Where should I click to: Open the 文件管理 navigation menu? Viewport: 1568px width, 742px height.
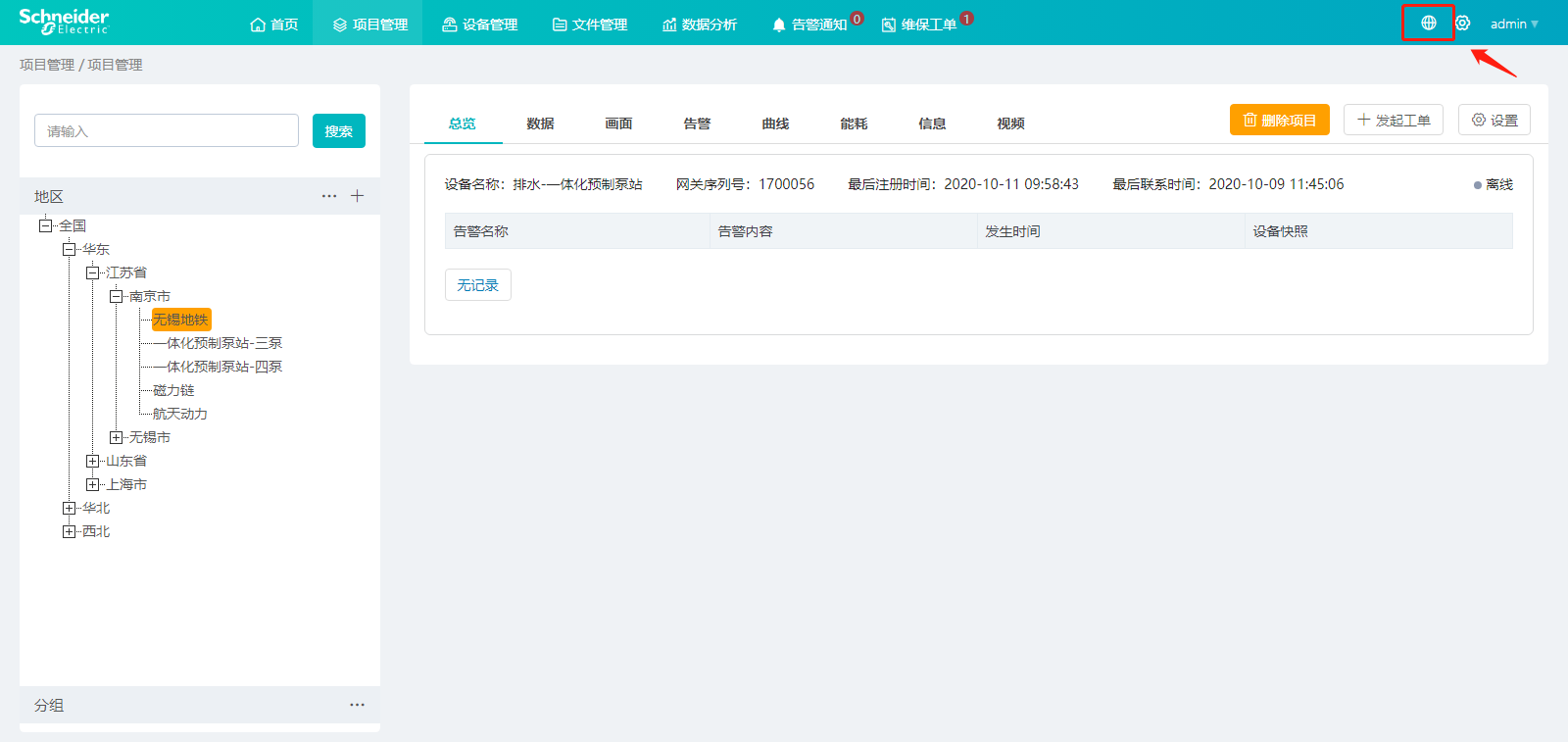[590, 25]
